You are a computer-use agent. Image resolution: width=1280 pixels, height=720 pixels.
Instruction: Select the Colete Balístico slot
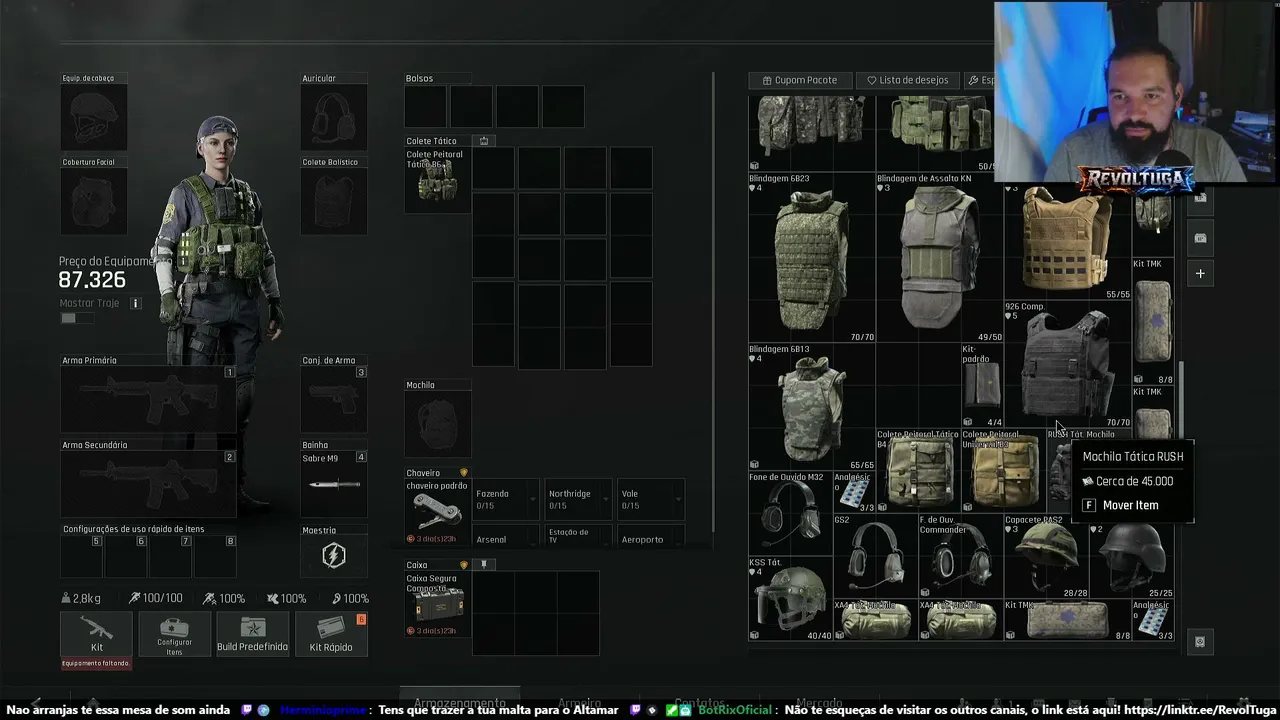click(x=334, y=201)
